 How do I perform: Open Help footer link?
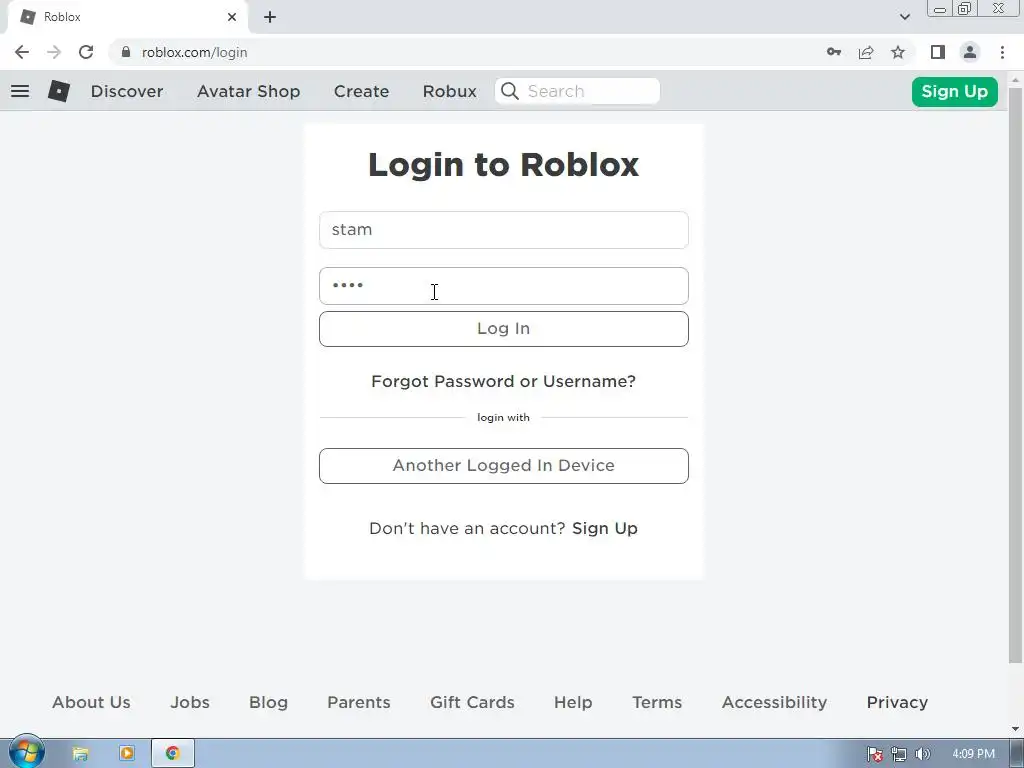(573, 703)
